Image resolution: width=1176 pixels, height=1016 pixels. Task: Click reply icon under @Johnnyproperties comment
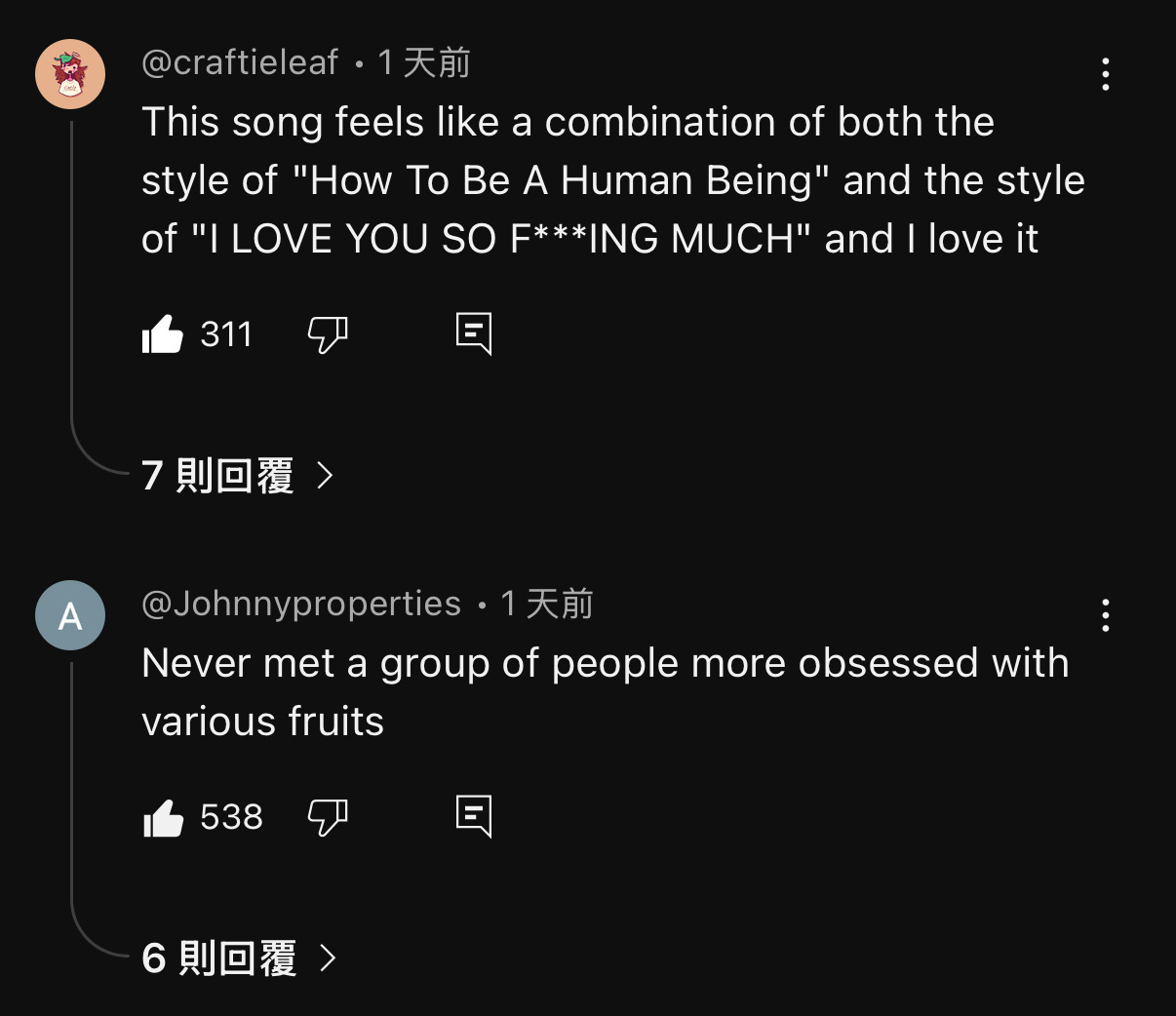[474, 816]
